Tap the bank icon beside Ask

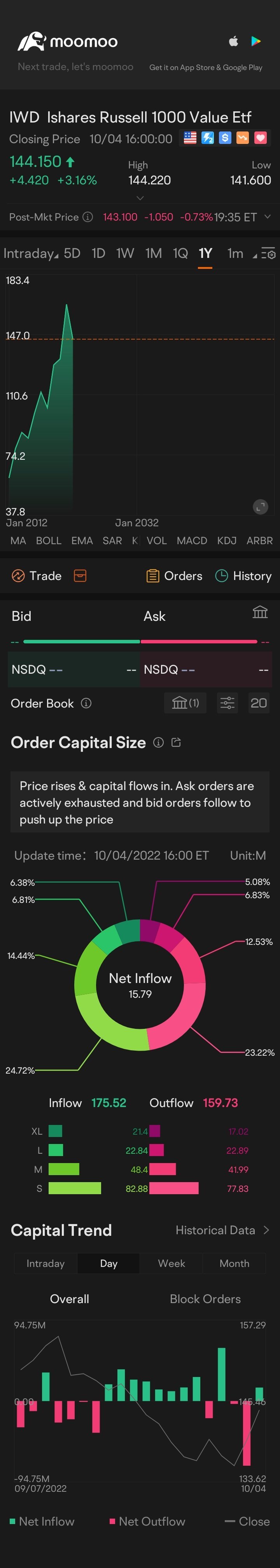click(260, 612)
